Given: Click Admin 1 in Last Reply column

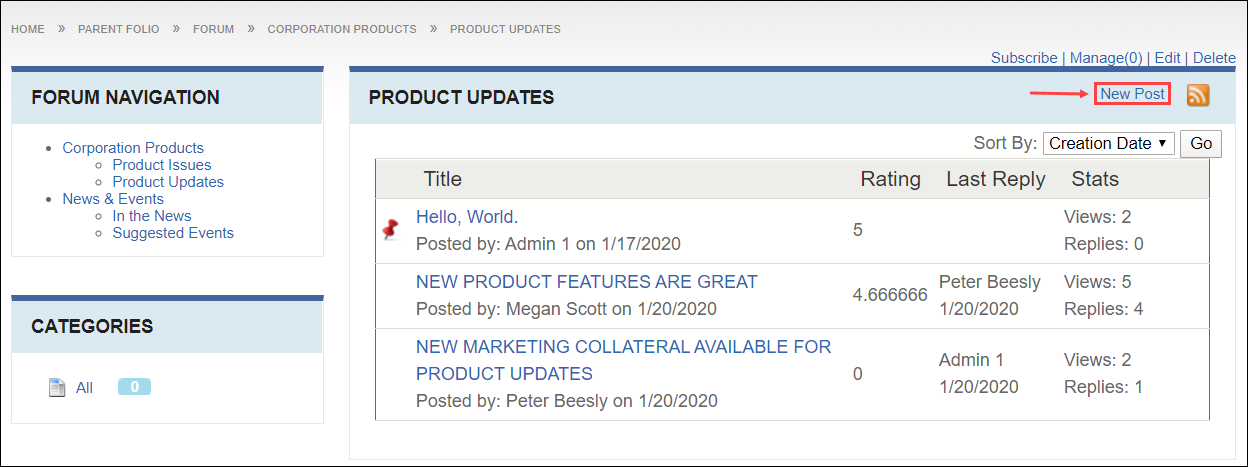Looking at the screenshot, I should 971,360.
